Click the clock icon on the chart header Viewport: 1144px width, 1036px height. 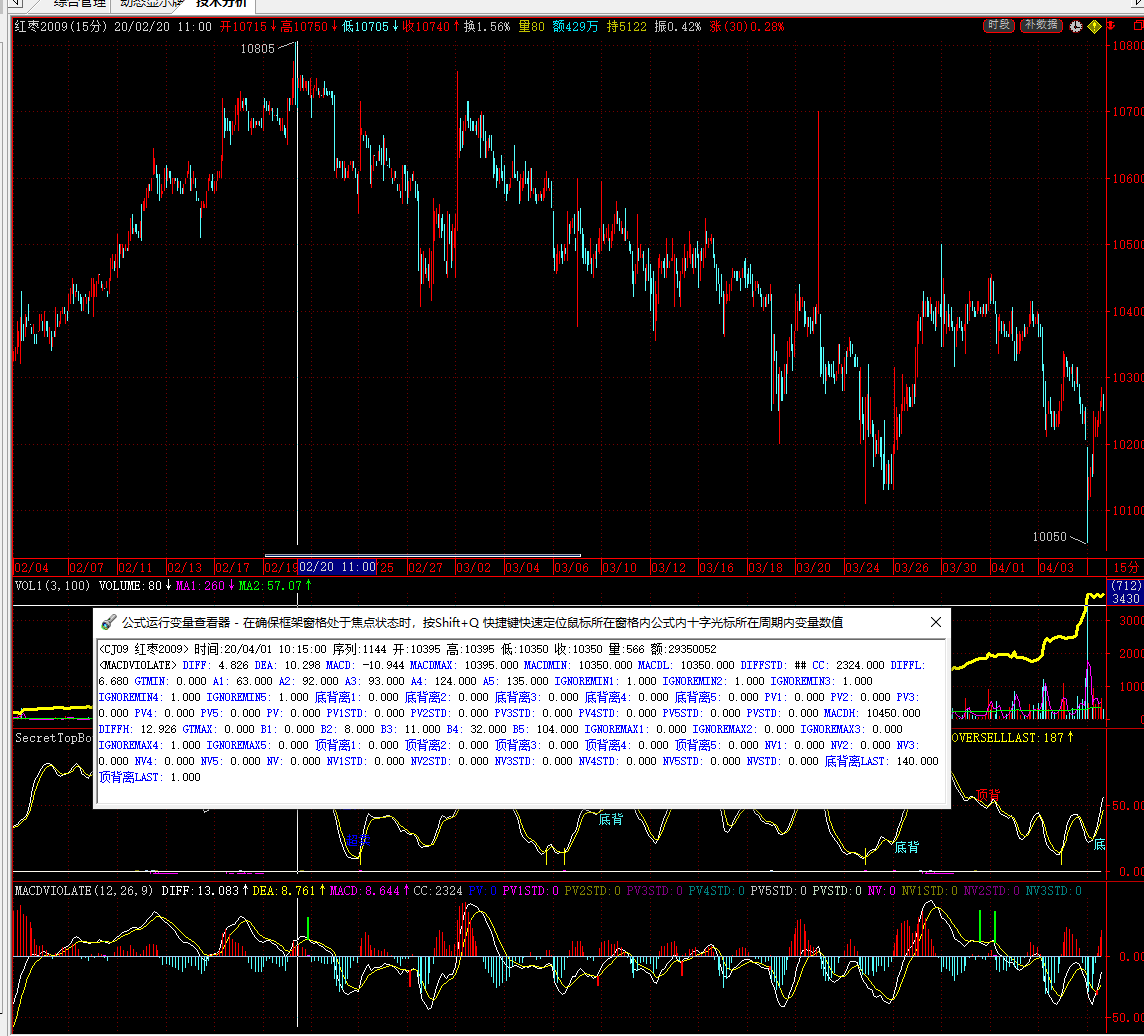(1075, 26)
